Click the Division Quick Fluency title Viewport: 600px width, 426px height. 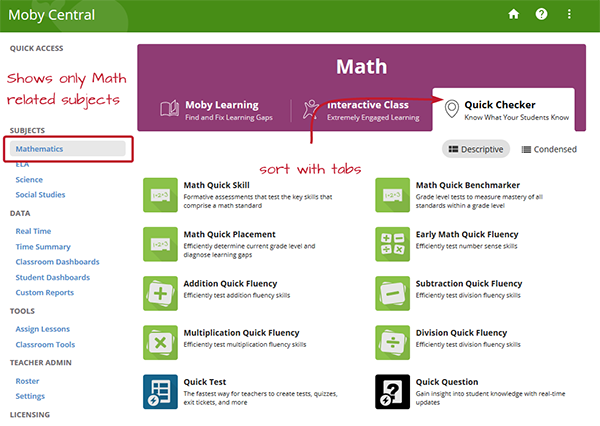[x=461, y=333]
